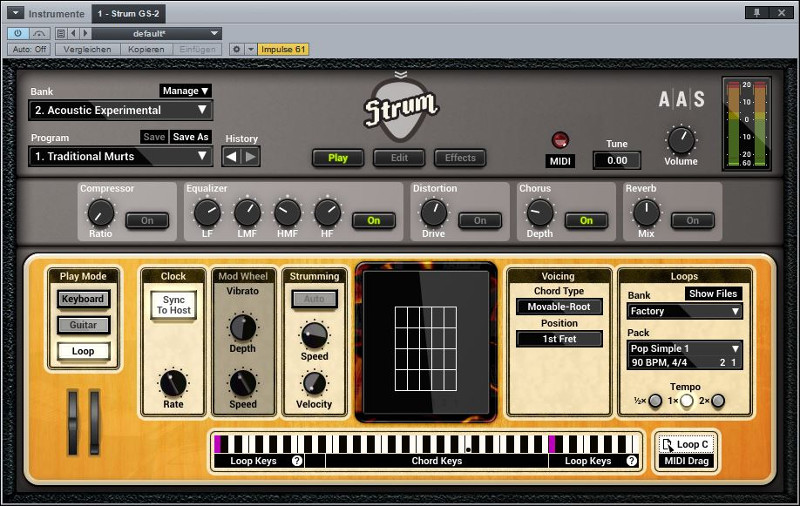
Task: Open dropdown arrow beside gear icon
Action: 251,49
